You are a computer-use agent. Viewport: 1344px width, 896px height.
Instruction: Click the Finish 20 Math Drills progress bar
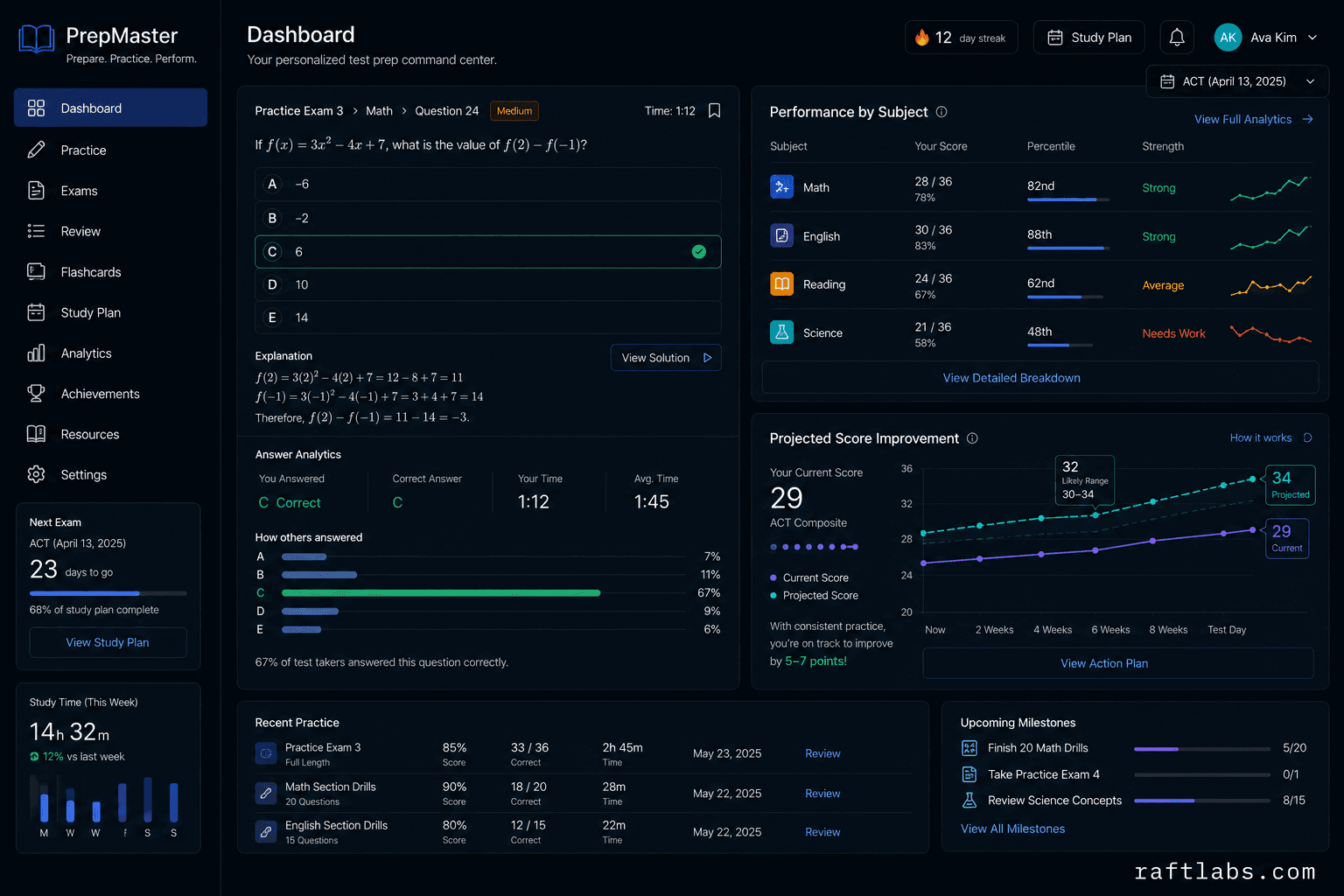point(1202,749)
